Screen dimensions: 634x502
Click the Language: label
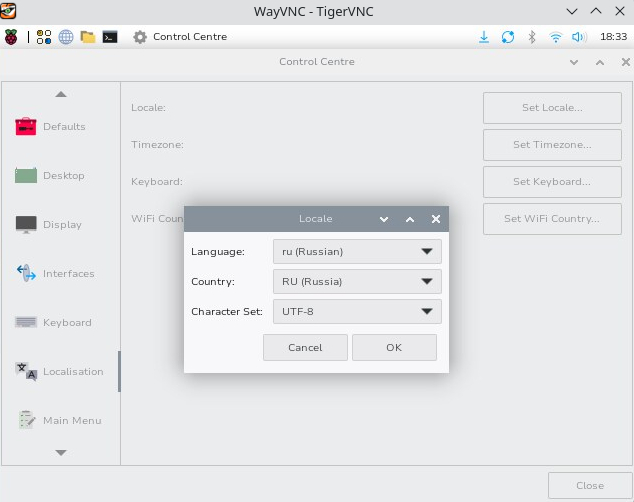pyautogui.click(x=218, y=251)
